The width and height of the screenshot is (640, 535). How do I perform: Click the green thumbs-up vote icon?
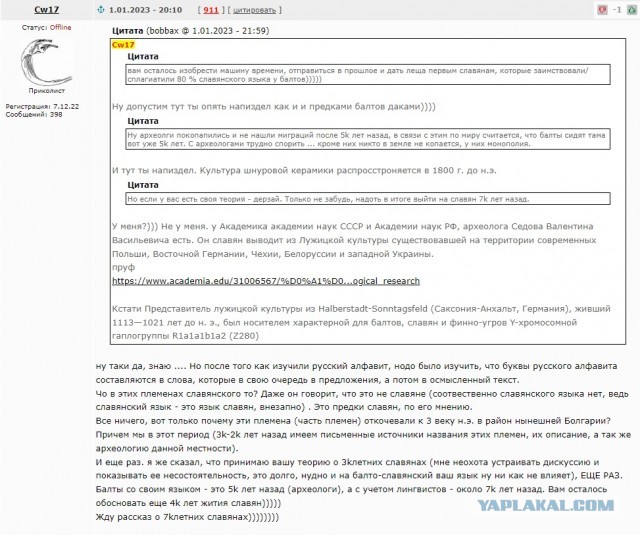(632, 10)
